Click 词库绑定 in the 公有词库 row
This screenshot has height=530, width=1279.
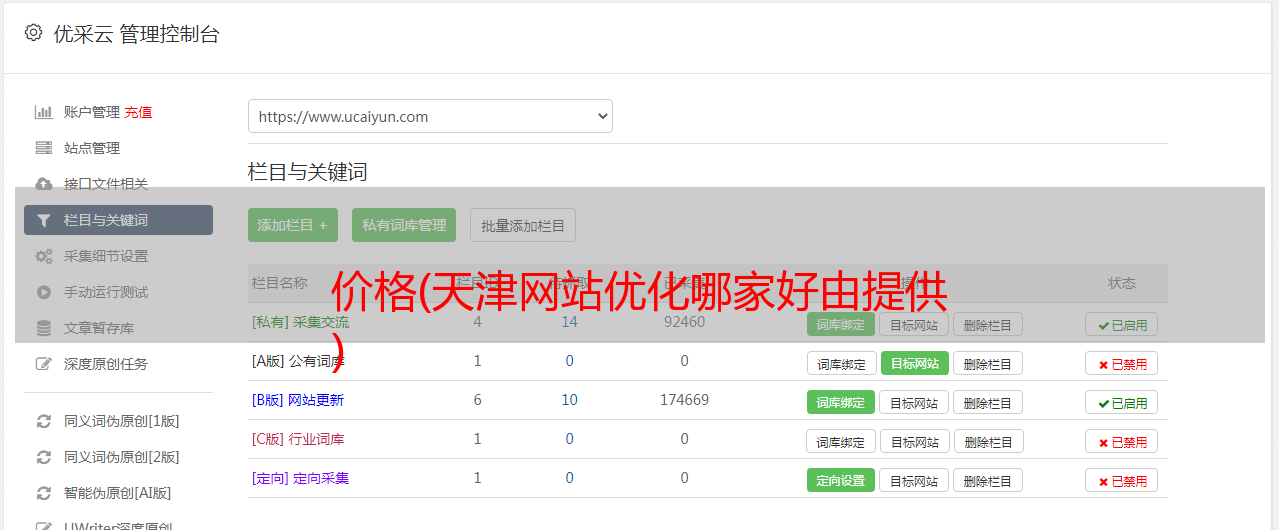(841, 363)
